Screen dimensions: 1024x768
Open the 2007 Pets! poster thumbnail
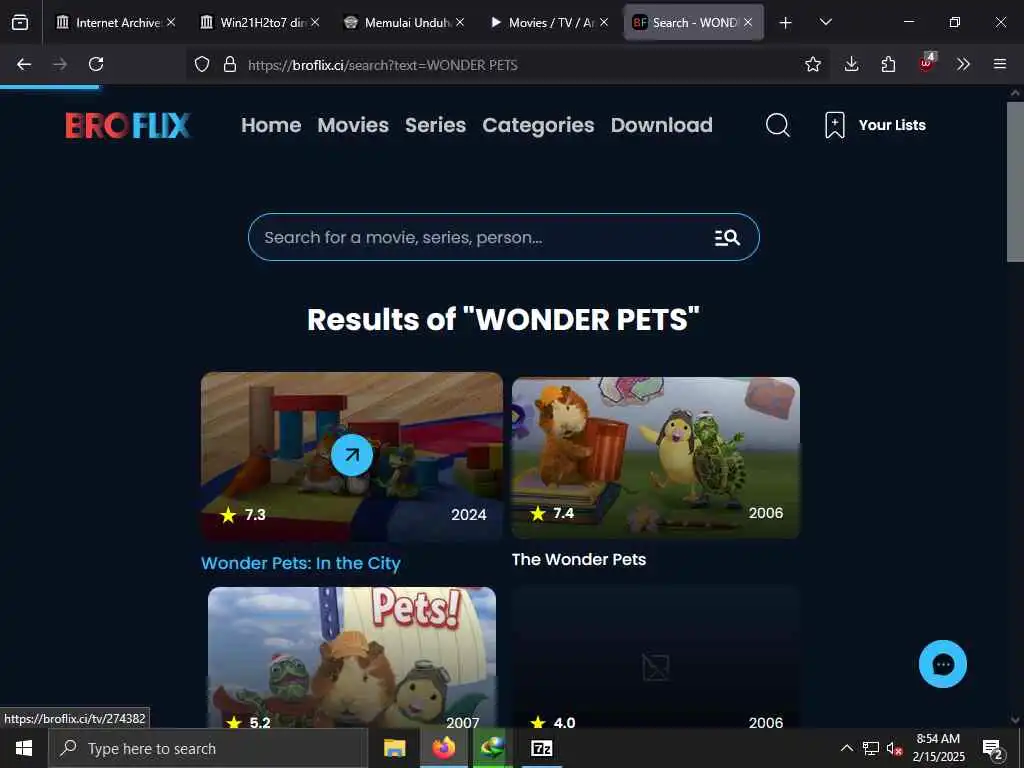point(352,657)
